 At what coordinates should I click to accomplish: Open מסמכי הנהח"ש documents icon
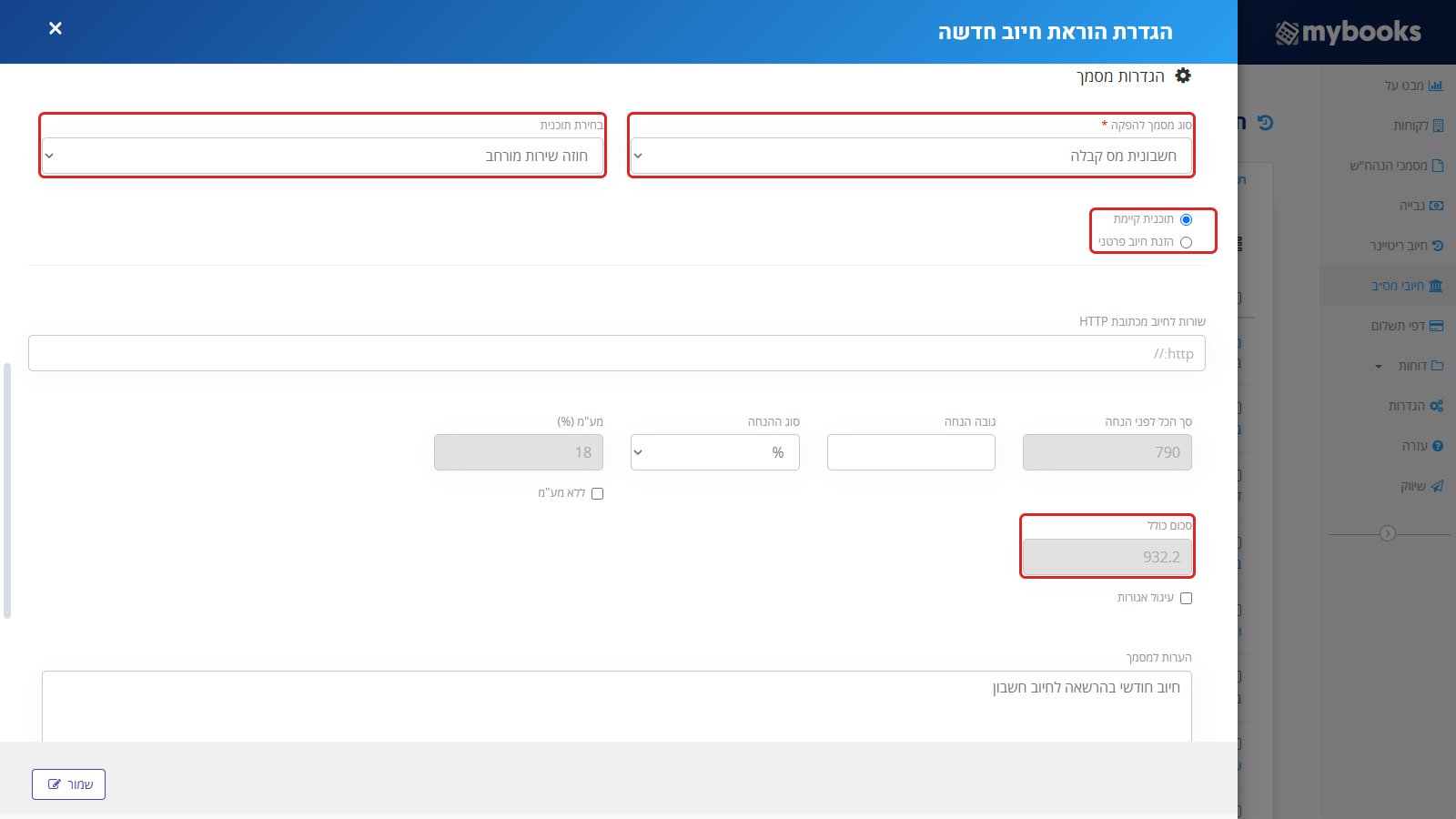click(x=1438, y=166)
